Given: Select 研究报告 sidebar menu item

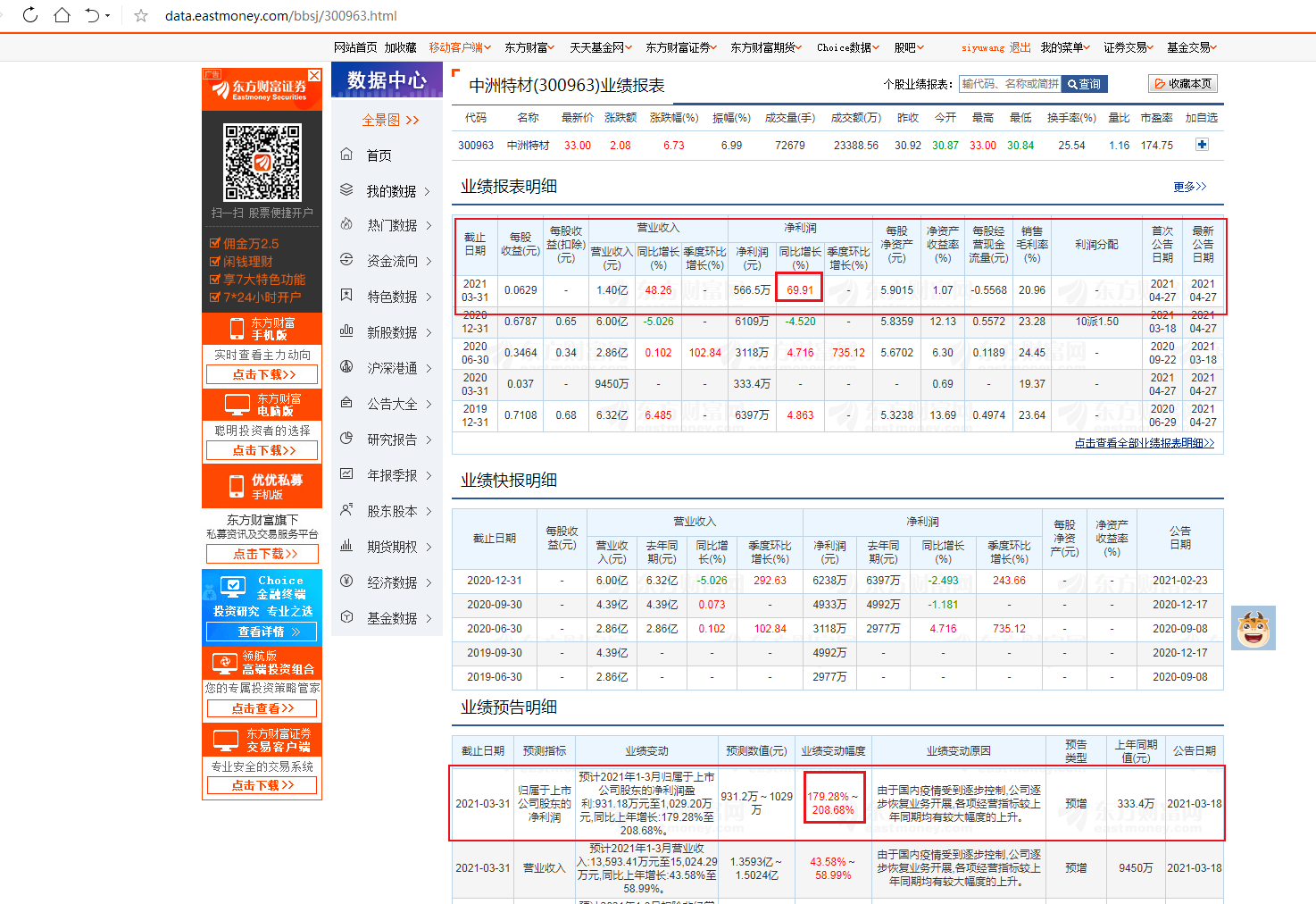Looking at the screenshot, I should click(391, 439).
